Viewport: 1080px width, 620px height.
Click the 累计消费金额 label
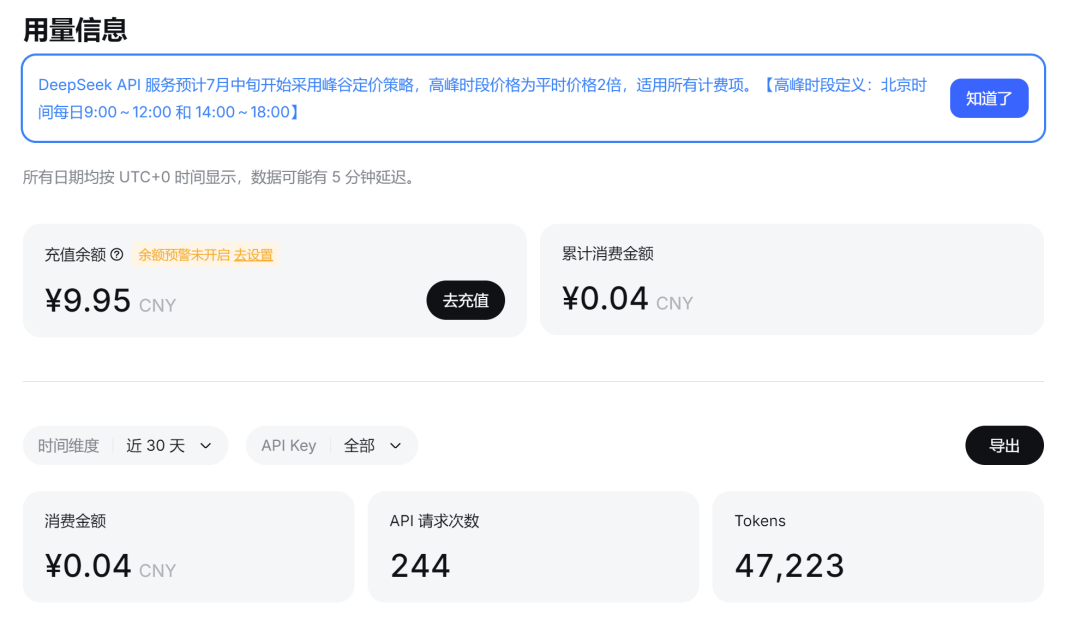(608, 254)
